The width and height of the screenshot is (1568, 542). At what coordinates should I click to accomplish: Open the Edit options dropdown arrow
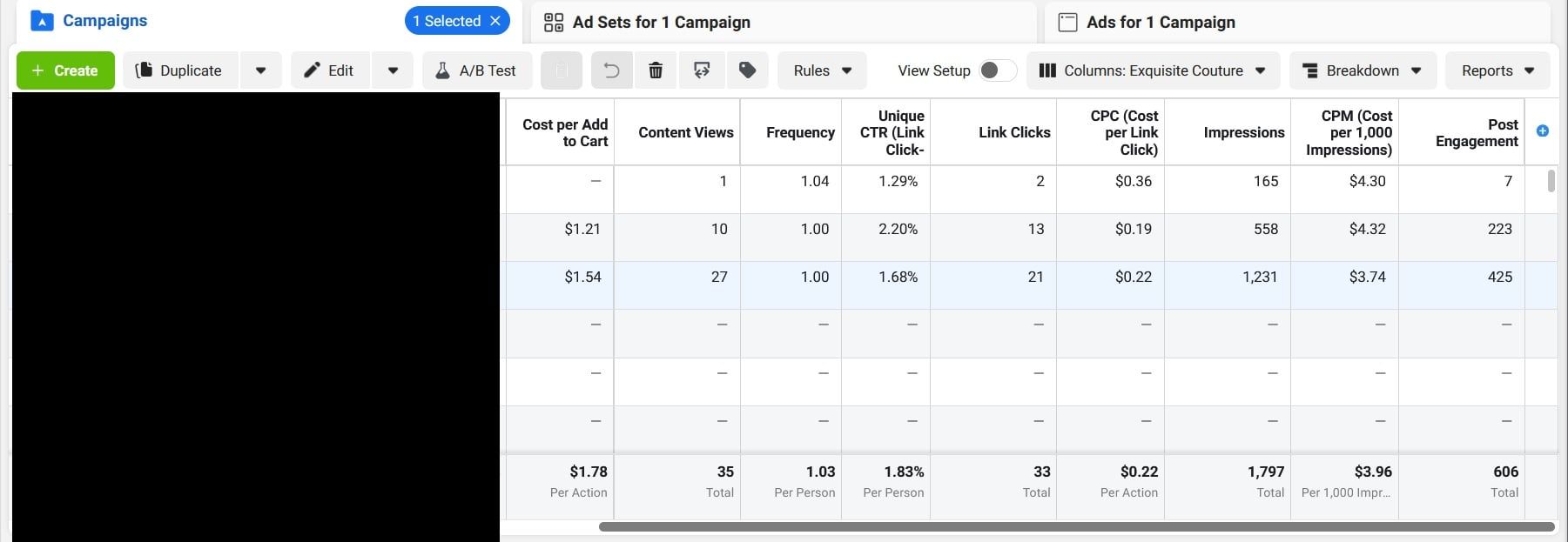click(x=393, y=70)
